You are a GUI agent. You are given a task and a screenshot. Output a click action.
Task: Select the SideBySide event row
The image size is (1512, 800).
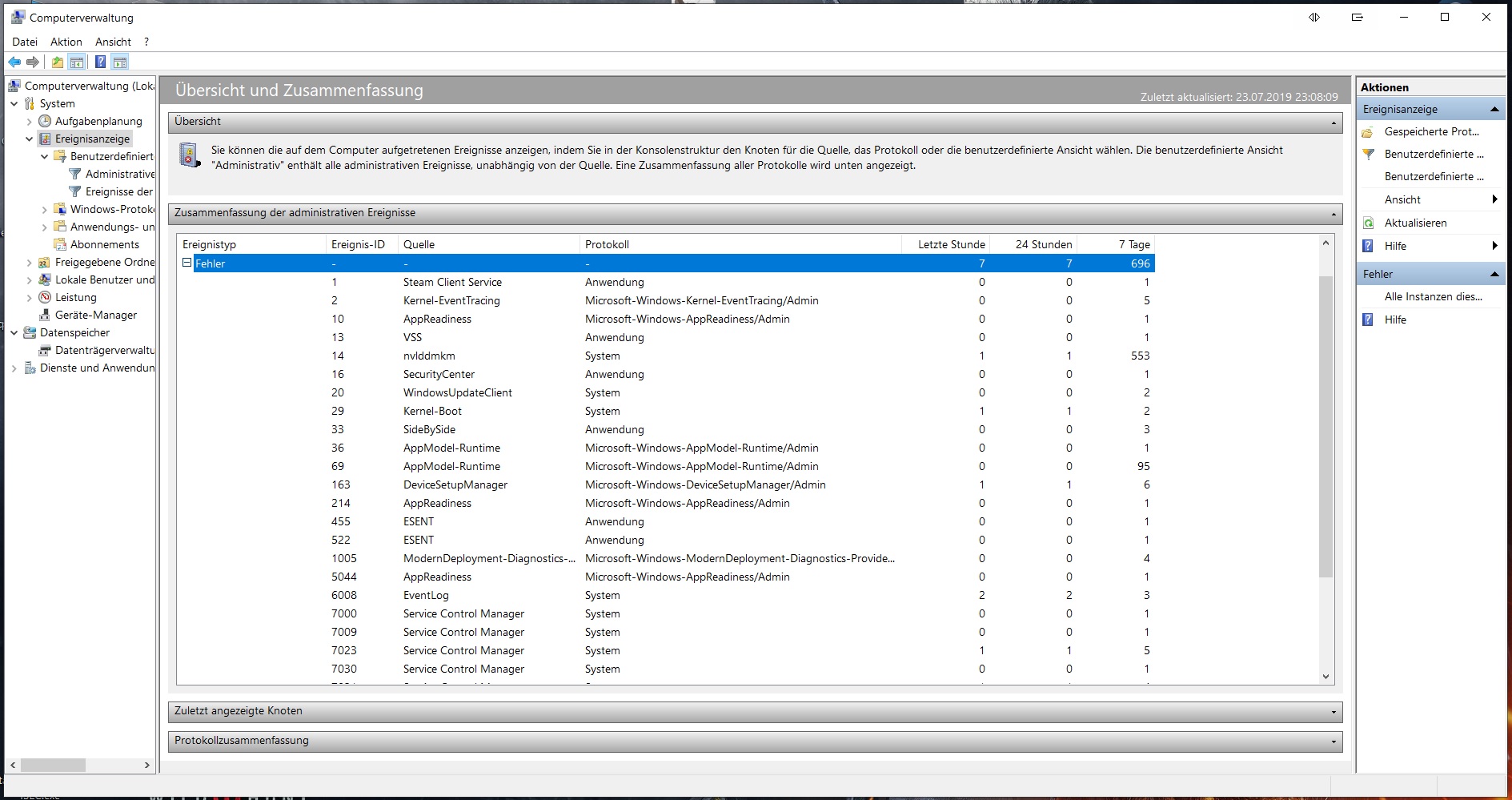[666, 429]
